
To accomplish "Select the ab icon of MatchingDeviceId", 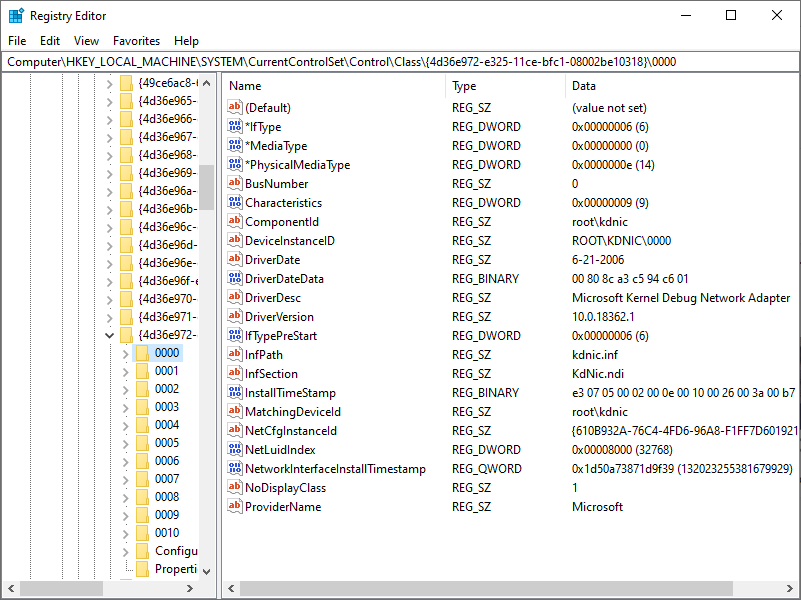I will point(234,411).
